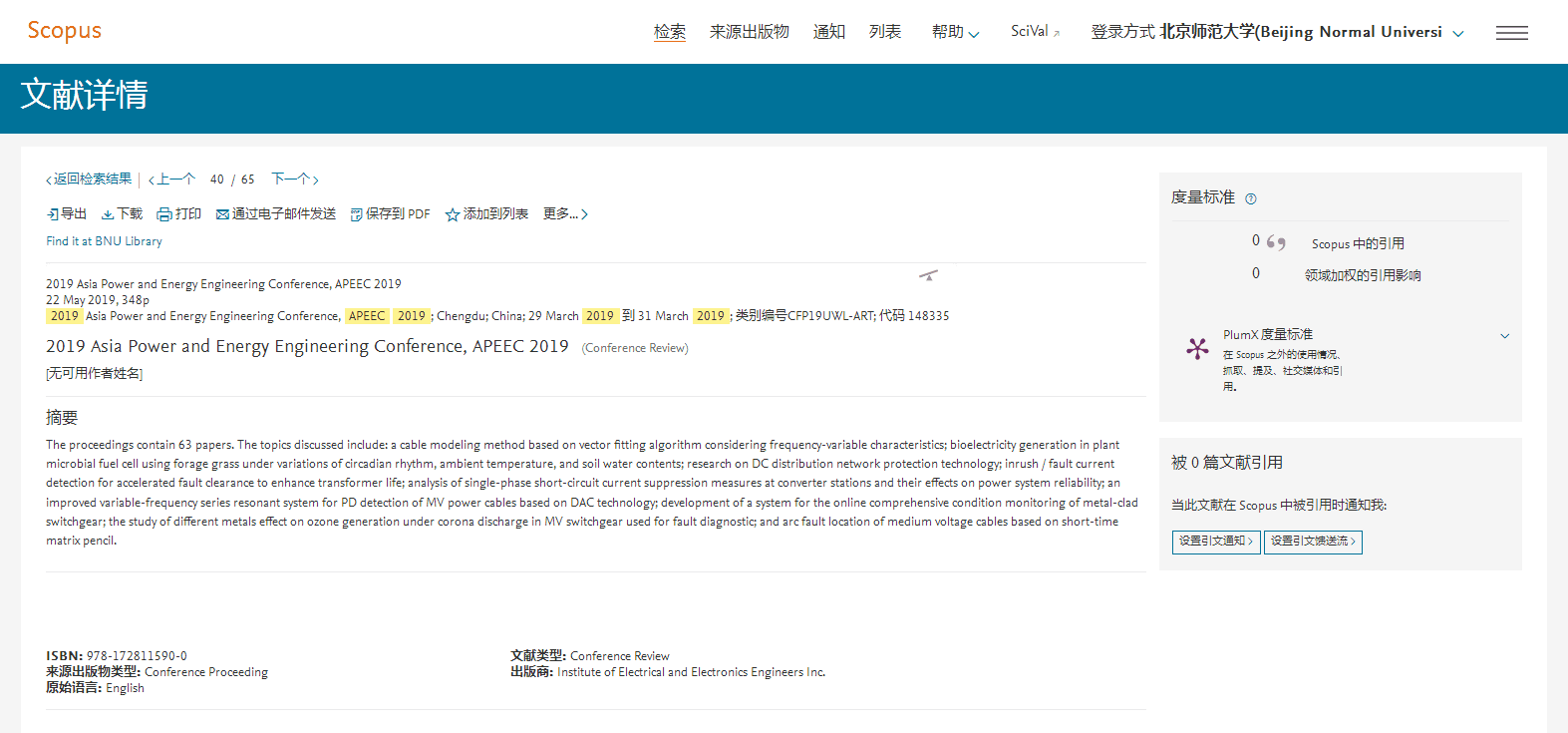
Task: Click the 导出 export icon
Action: [53, 214]
